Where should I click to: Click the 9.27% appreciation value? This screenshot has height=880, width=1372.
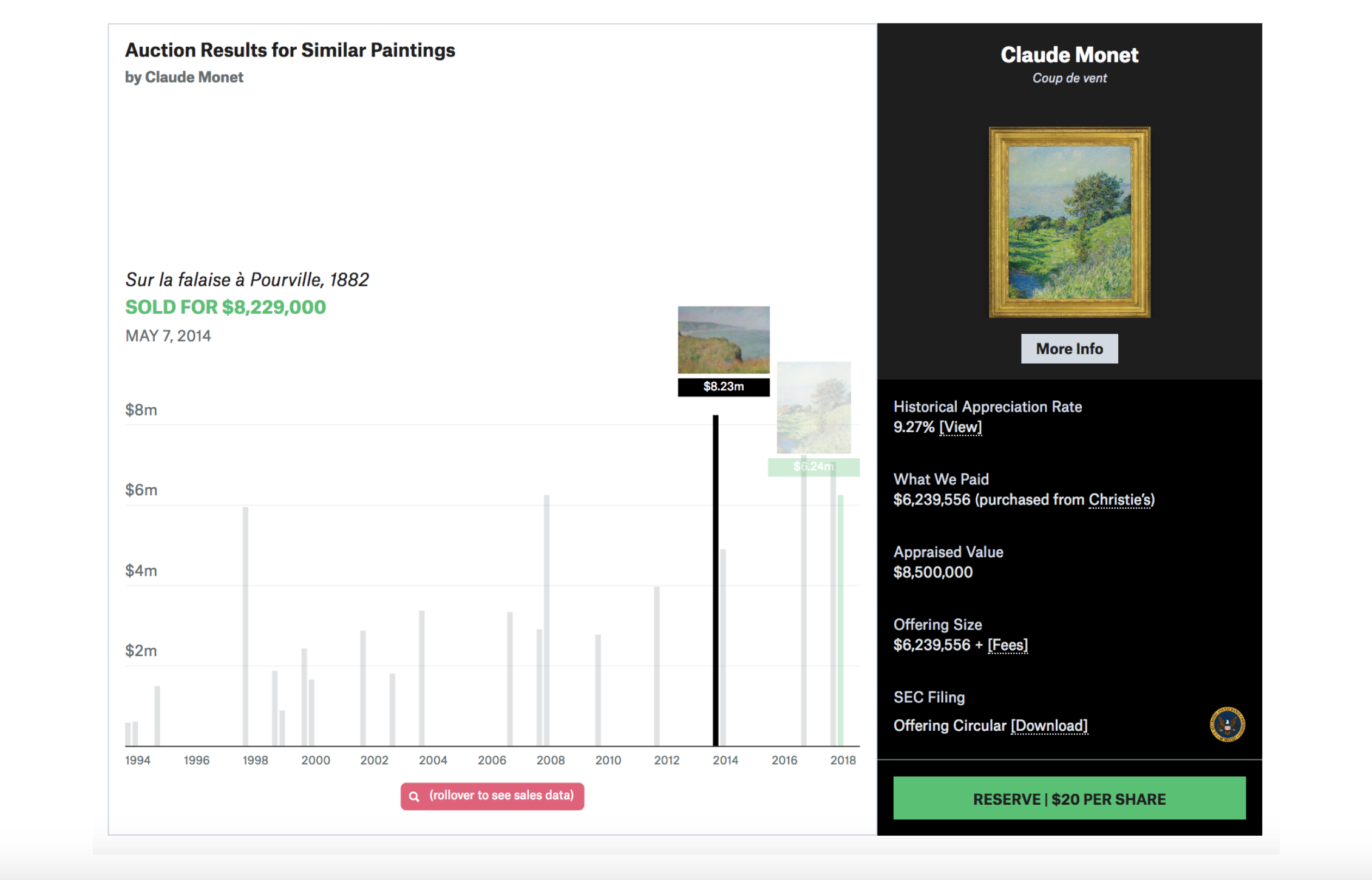(914, 427)
